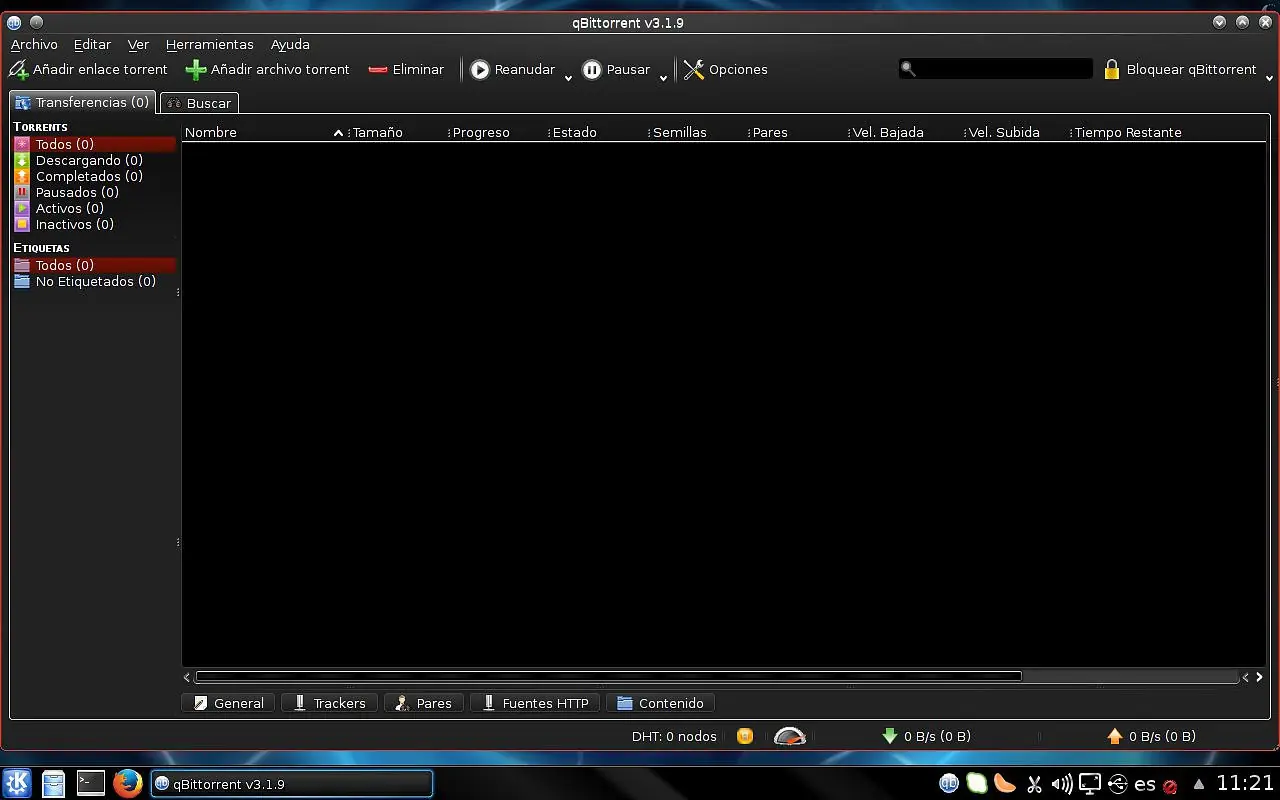1280x800 pixels.
Task: Expand hidden system tray icons arrow
Action: pos(1199,784)
